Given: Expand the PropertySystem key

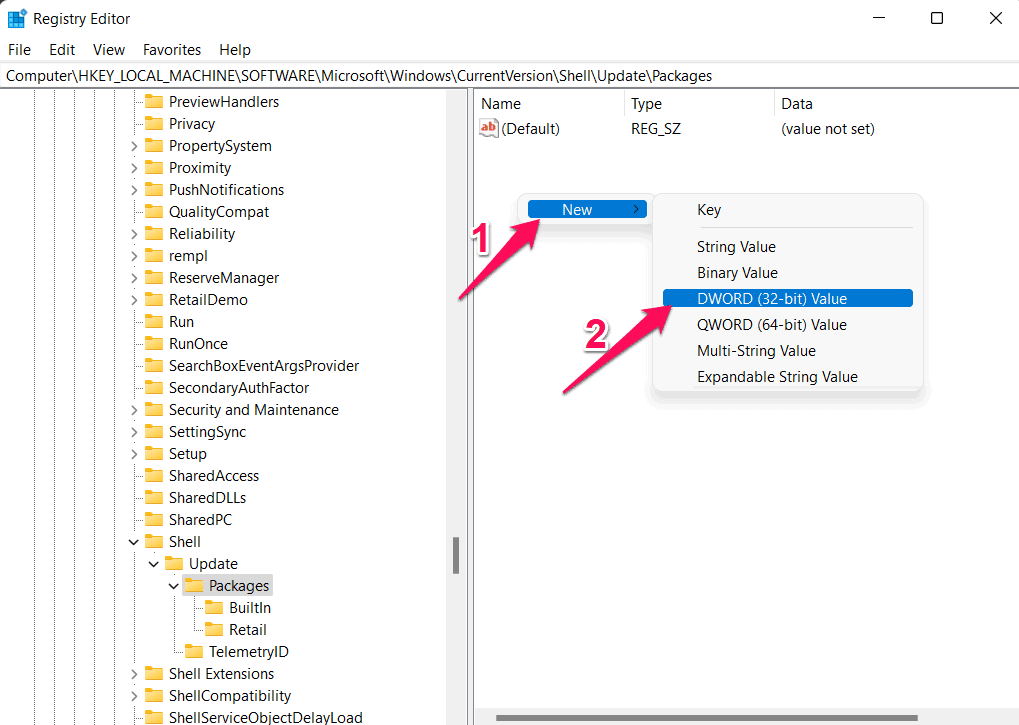Looking at the screenshot, I should pyautogui.click(x=134, y=146).
